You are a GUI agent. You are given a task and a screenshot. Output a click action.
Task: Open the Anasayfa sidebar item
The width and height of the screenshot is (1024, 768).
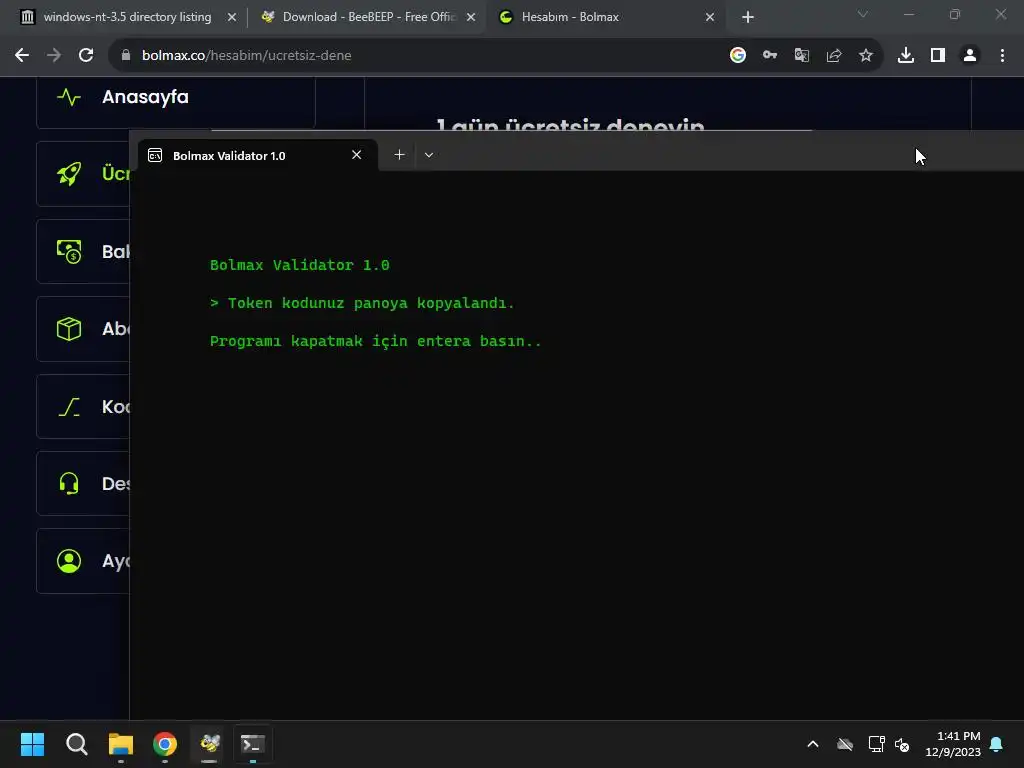click(x=176, y=99)
